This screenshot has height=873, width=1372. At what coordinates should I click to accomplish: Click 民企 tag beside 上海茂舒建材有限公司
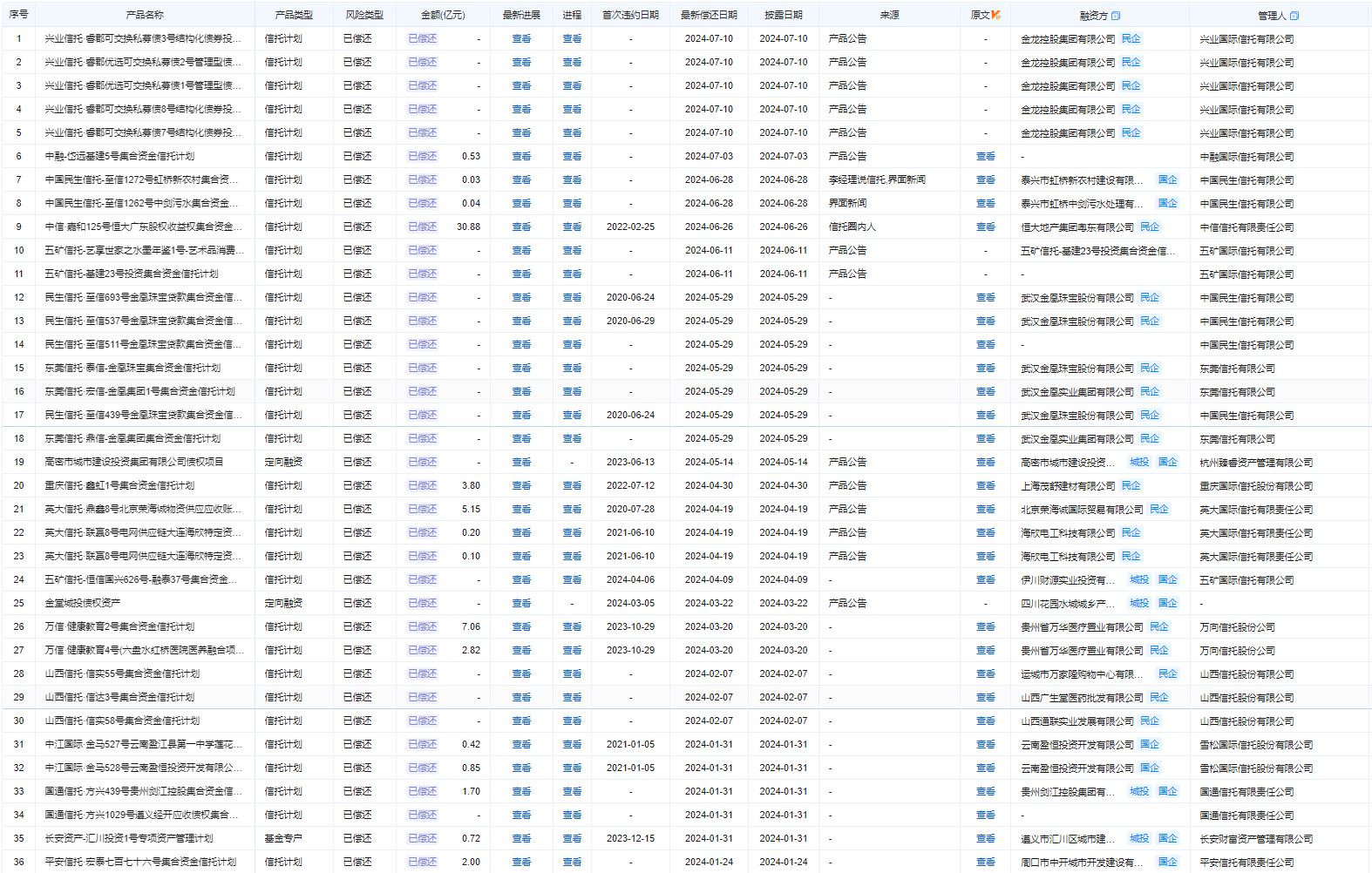1131,486
